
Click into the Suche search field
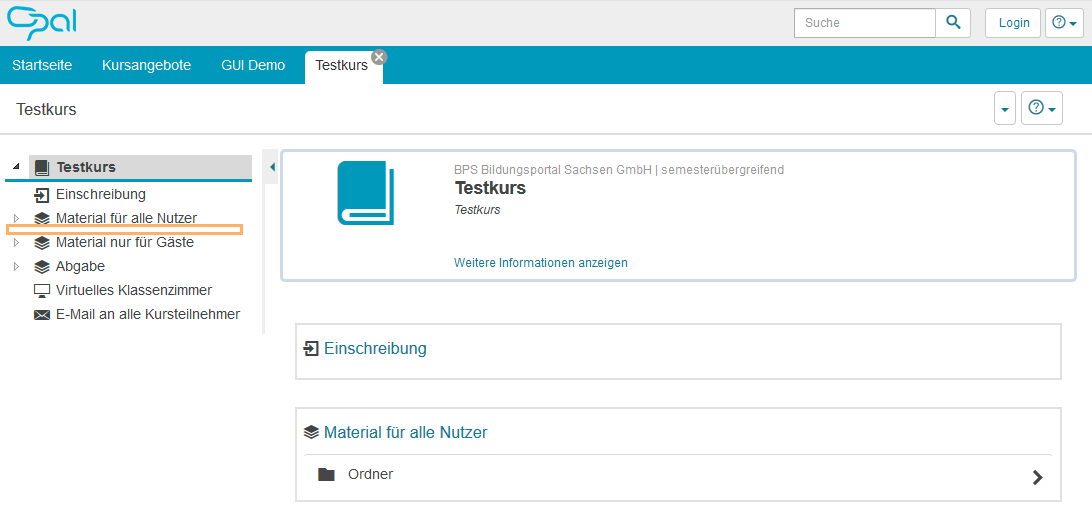(865, 23)
